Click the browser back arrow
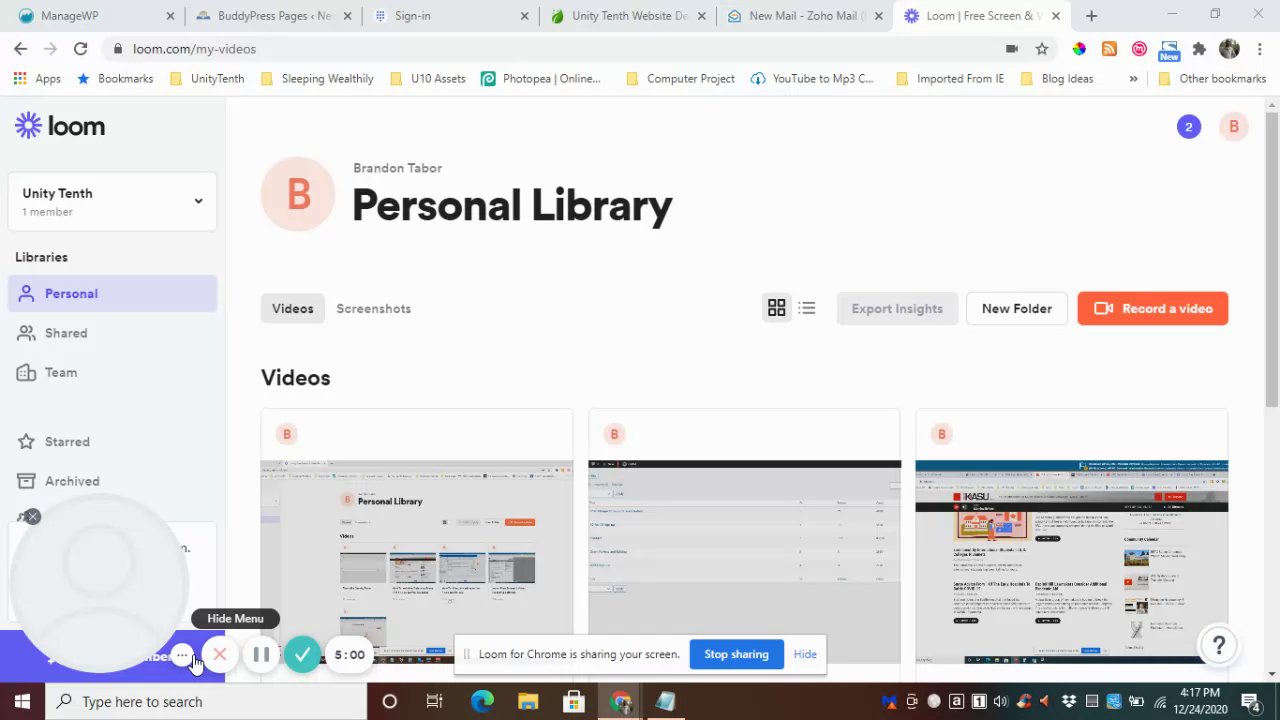This screenshot has width=1280, height=720. (x=21, y=49)
